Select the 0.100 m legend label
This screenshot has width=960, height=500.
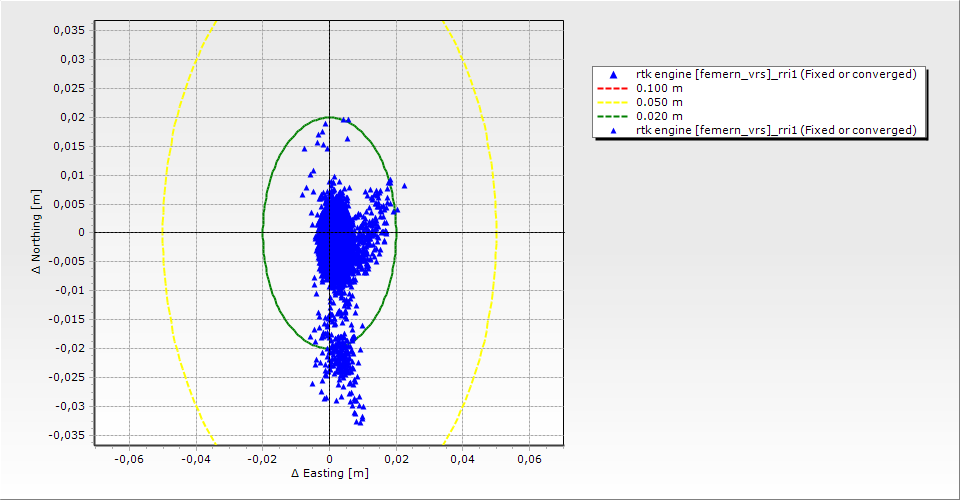(660, 89)
